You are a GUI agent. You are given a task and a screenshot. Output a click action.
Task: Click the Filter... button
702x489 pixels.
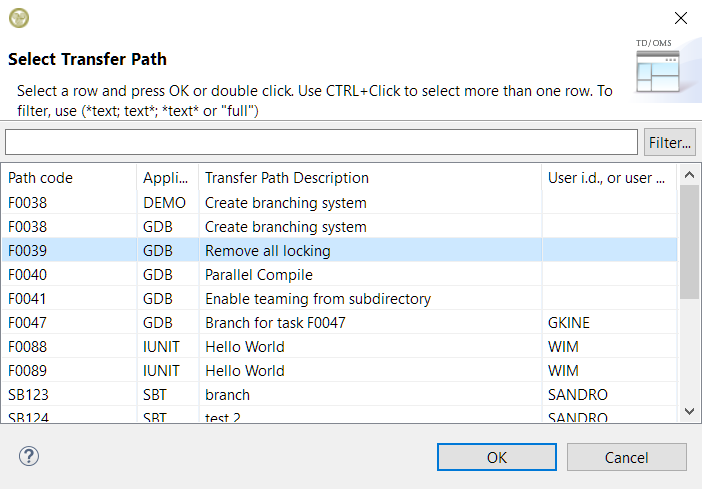click(x=669, y=143)
